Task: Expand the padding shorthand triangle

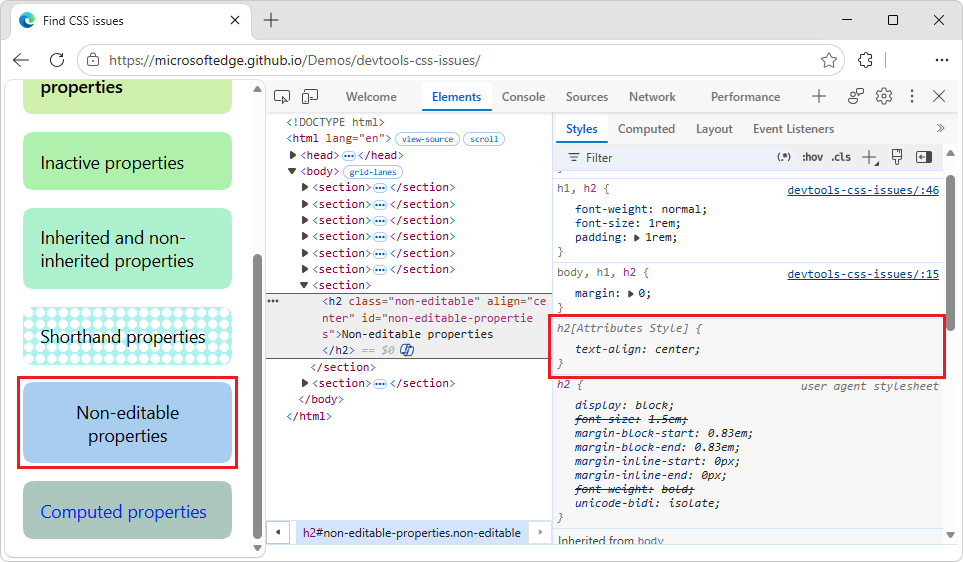Action: point(637,238)
